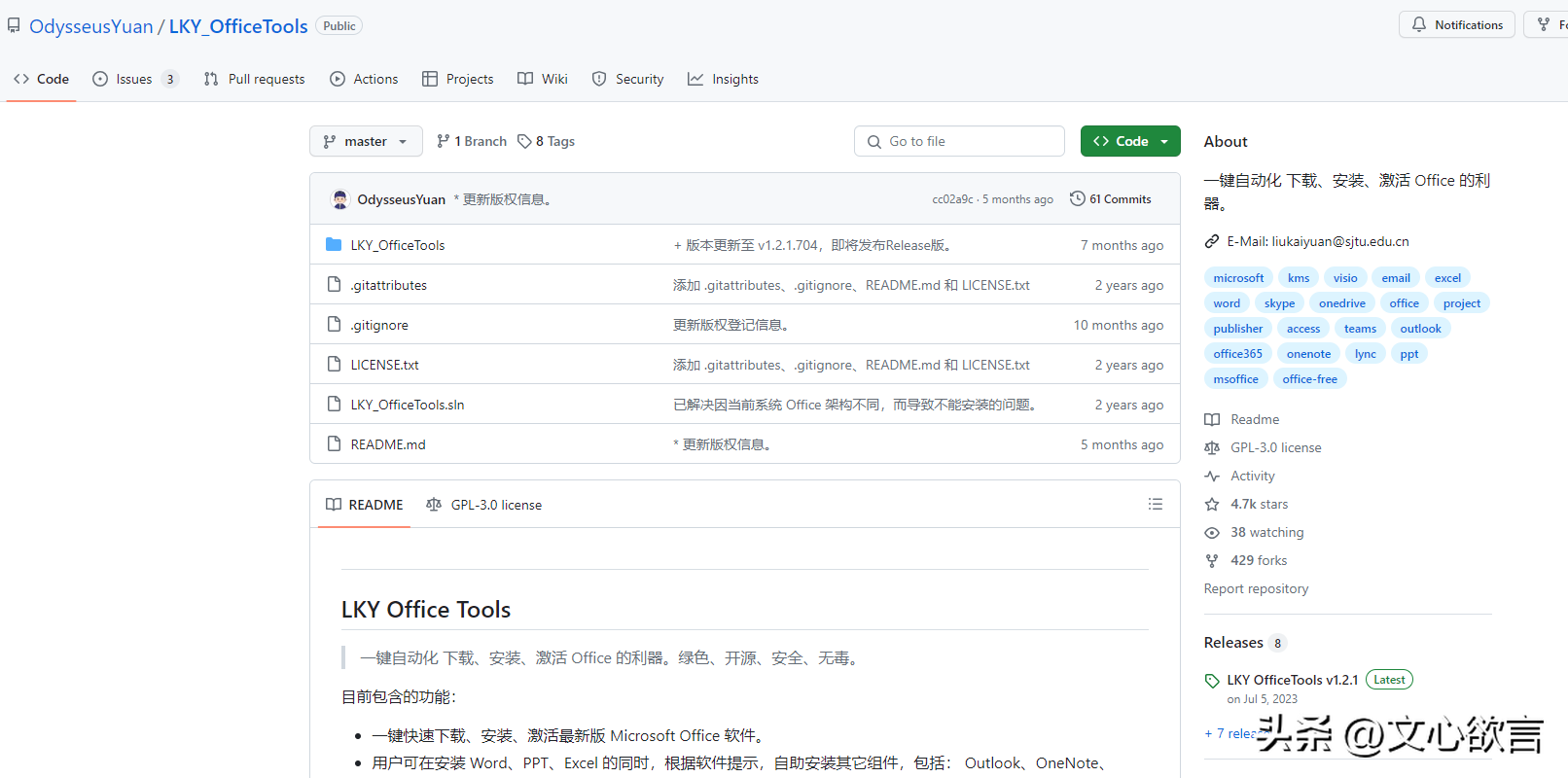Open LICENSE.txt file

(385, 365)
